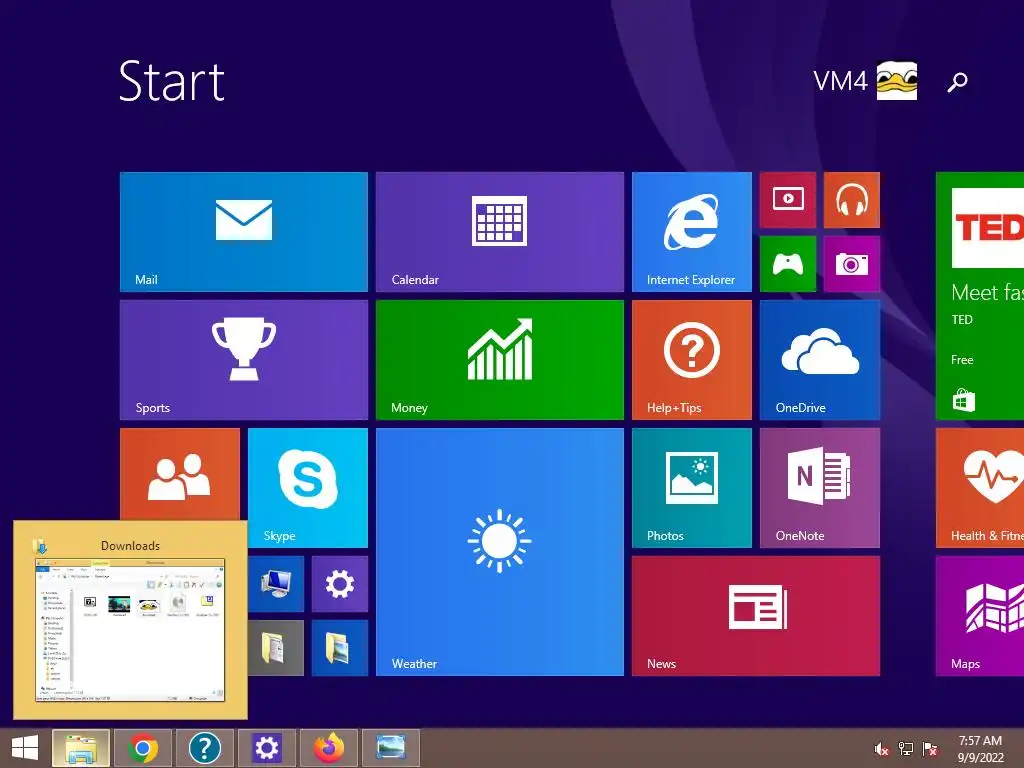
Task: Open the Action Center flag tray icon
Action: pyautogui.click(x=930, y=748)
